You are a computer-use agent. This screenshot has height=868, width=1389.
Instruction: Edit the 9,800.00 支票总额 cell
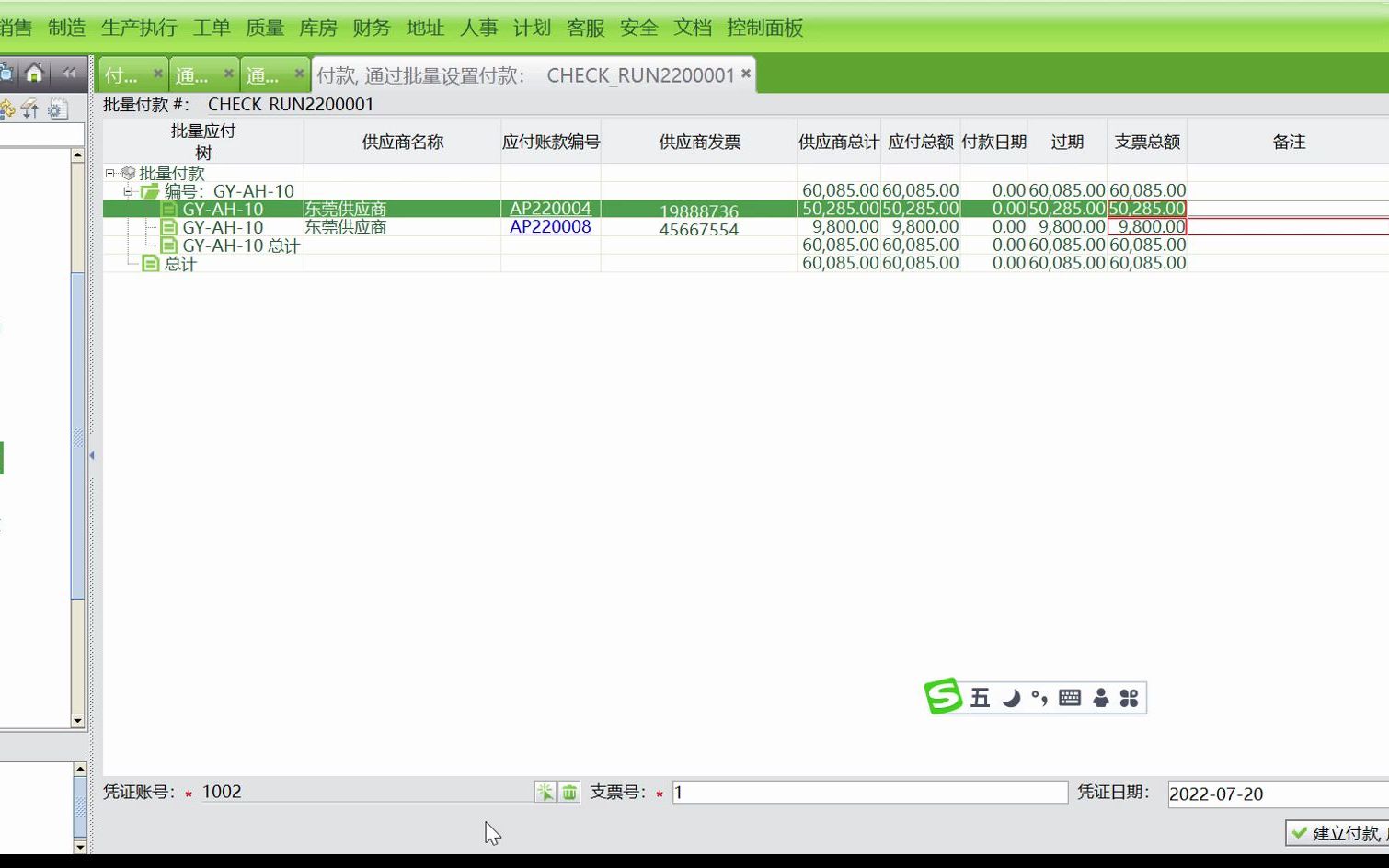(x=1147, y=226)
